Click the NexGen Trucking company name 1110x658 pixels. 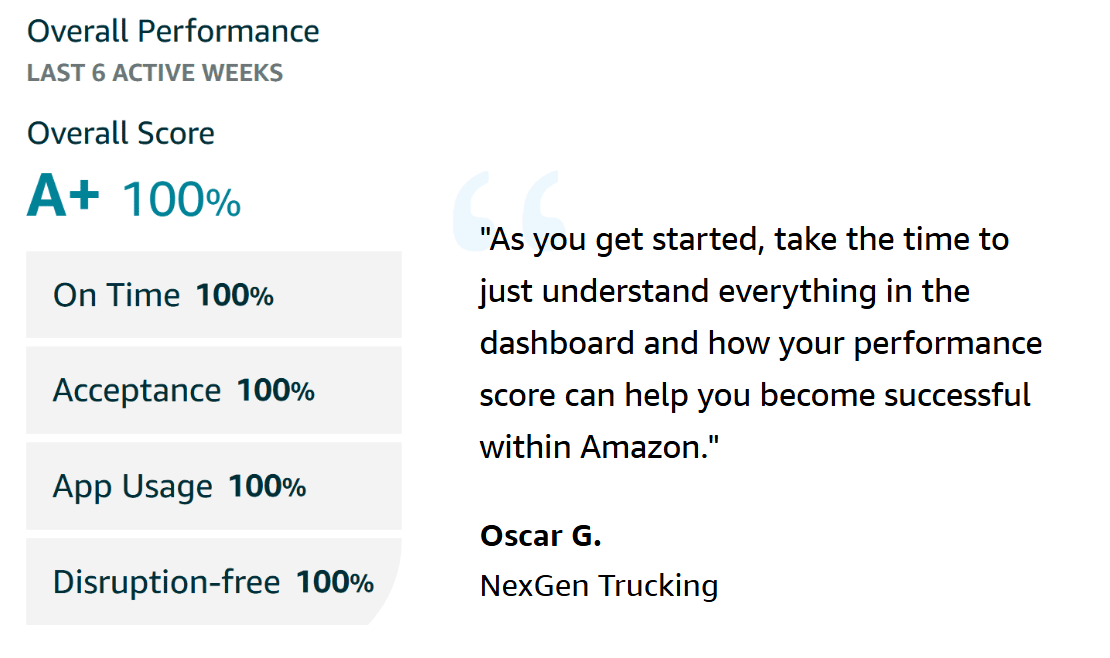pos(599,585)
